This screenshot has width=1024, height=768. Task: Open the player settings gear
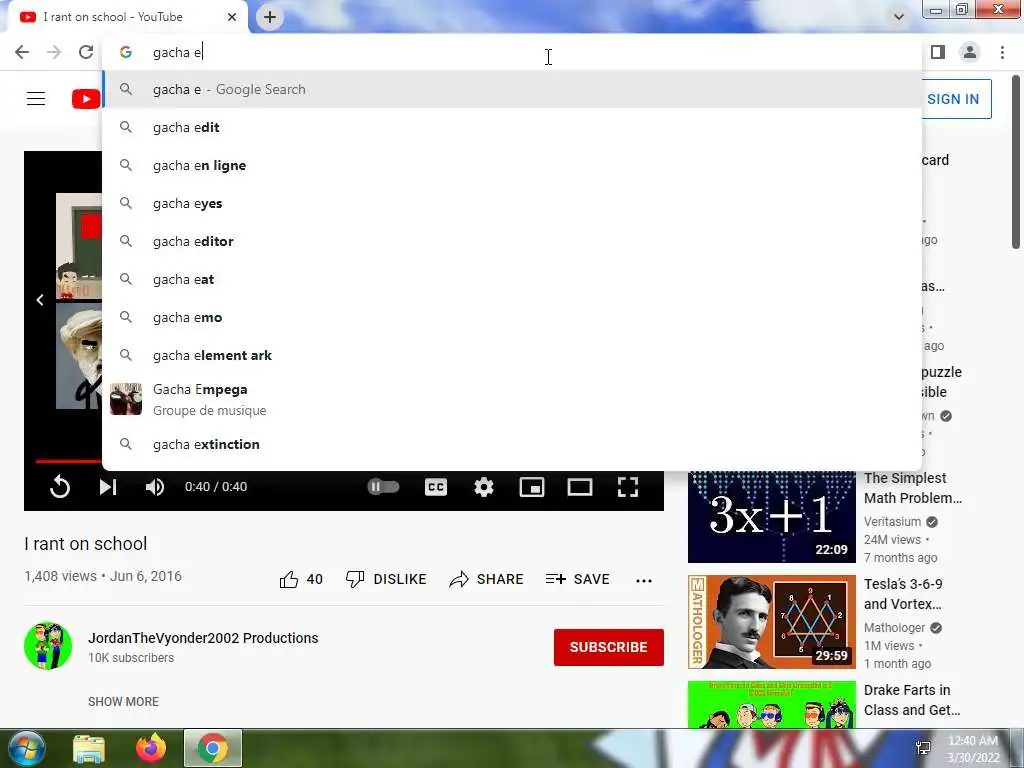483,487
